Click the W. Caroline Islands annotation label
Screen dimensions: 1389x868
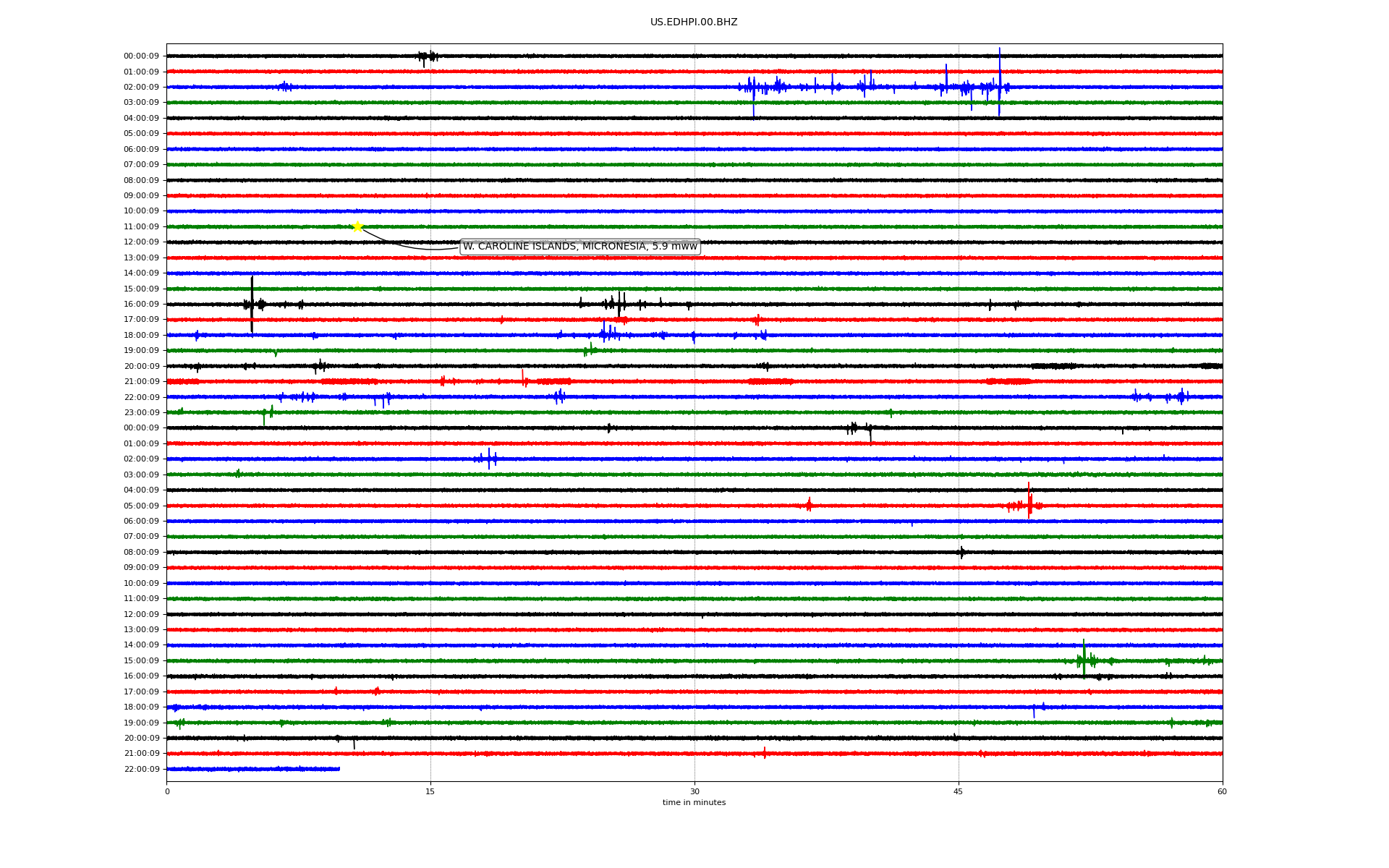point(579,247)
